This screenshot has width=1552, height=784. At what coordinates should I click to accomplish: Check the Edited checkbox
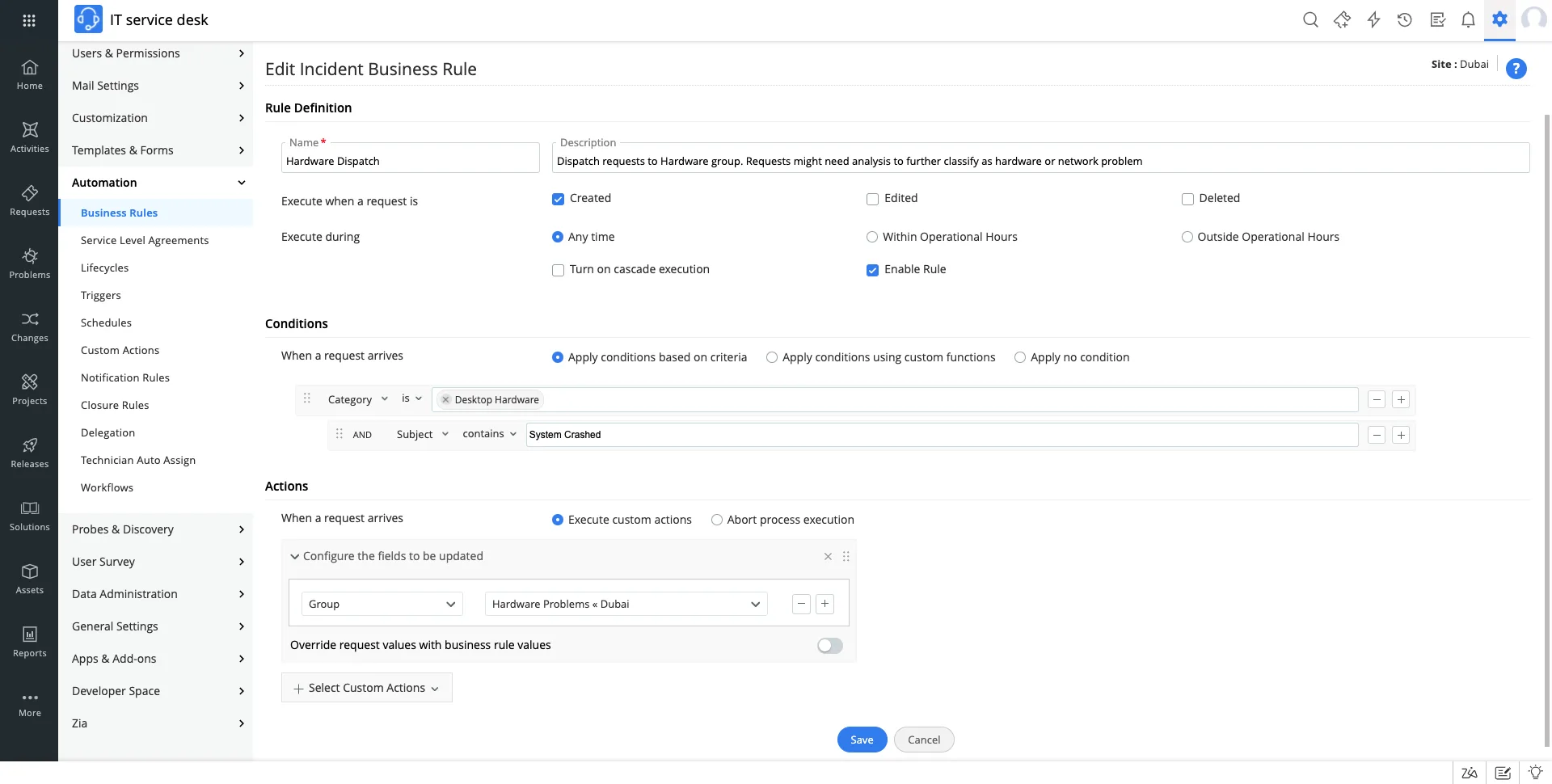872,199
